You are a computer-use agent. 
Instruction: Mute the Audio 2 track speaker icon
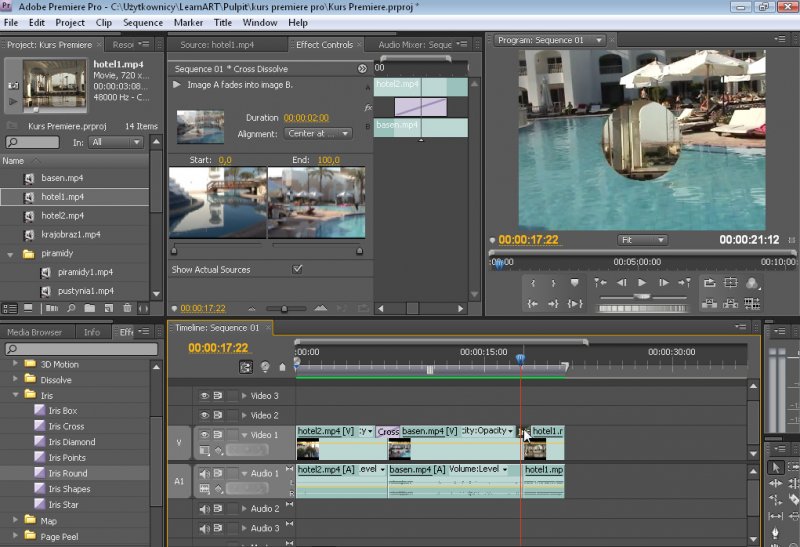204,509
